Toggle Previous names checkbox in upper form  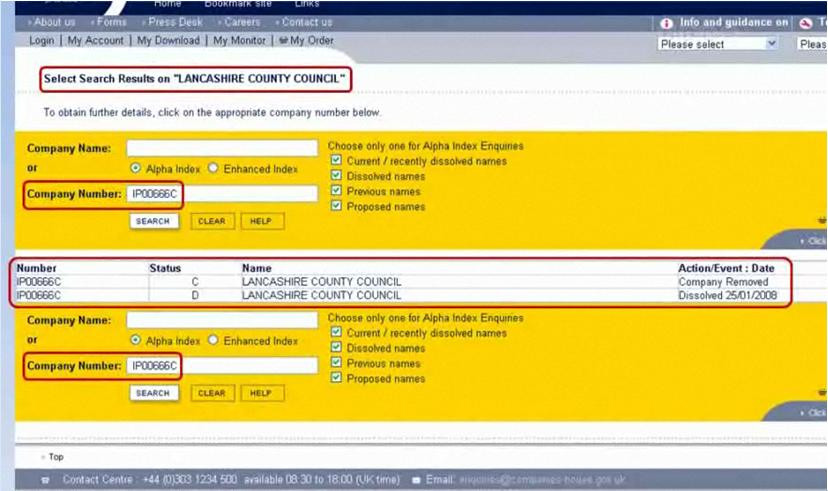(x=336, y=191)
